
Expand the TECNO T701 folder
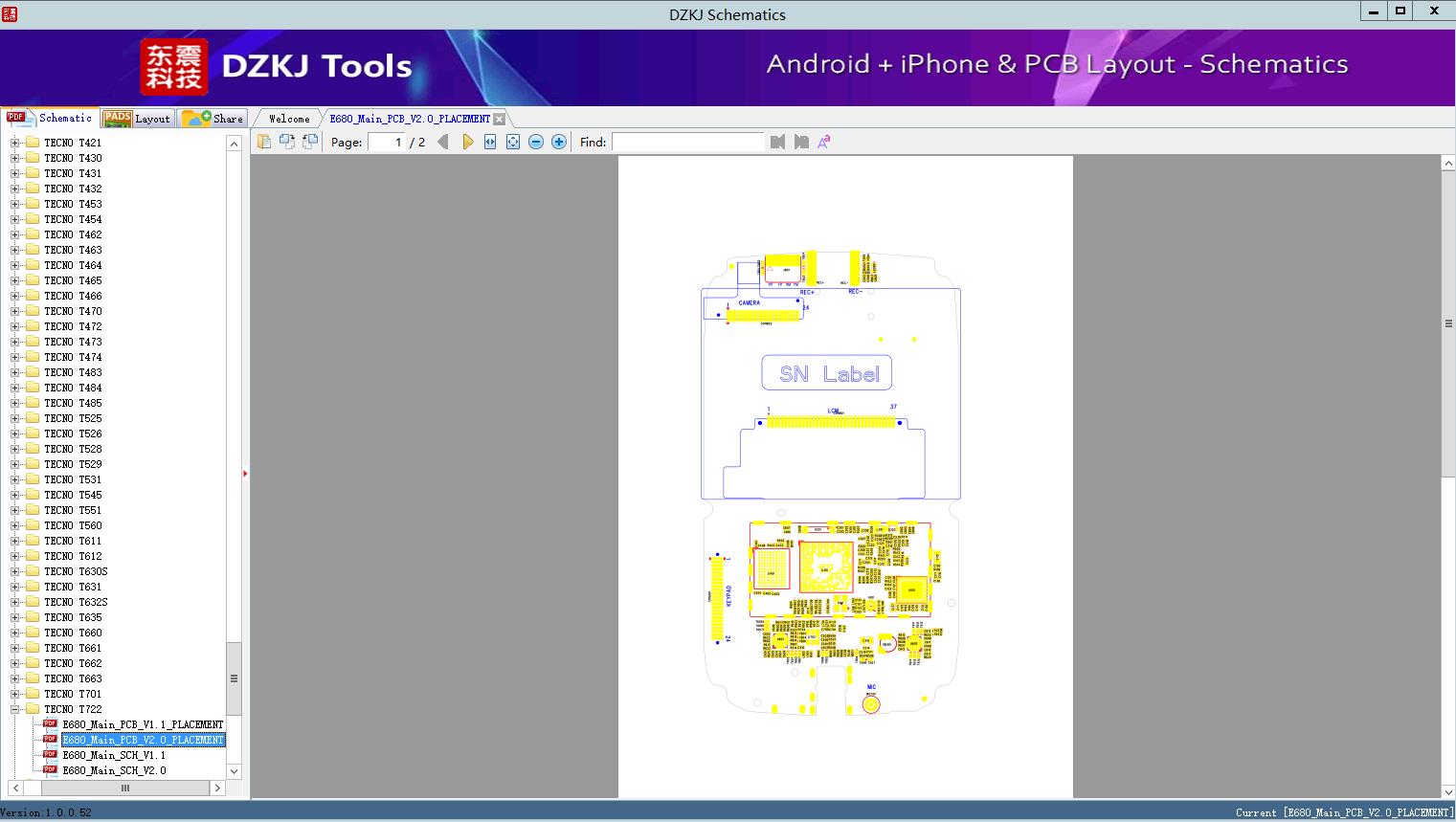pos(14,694)
